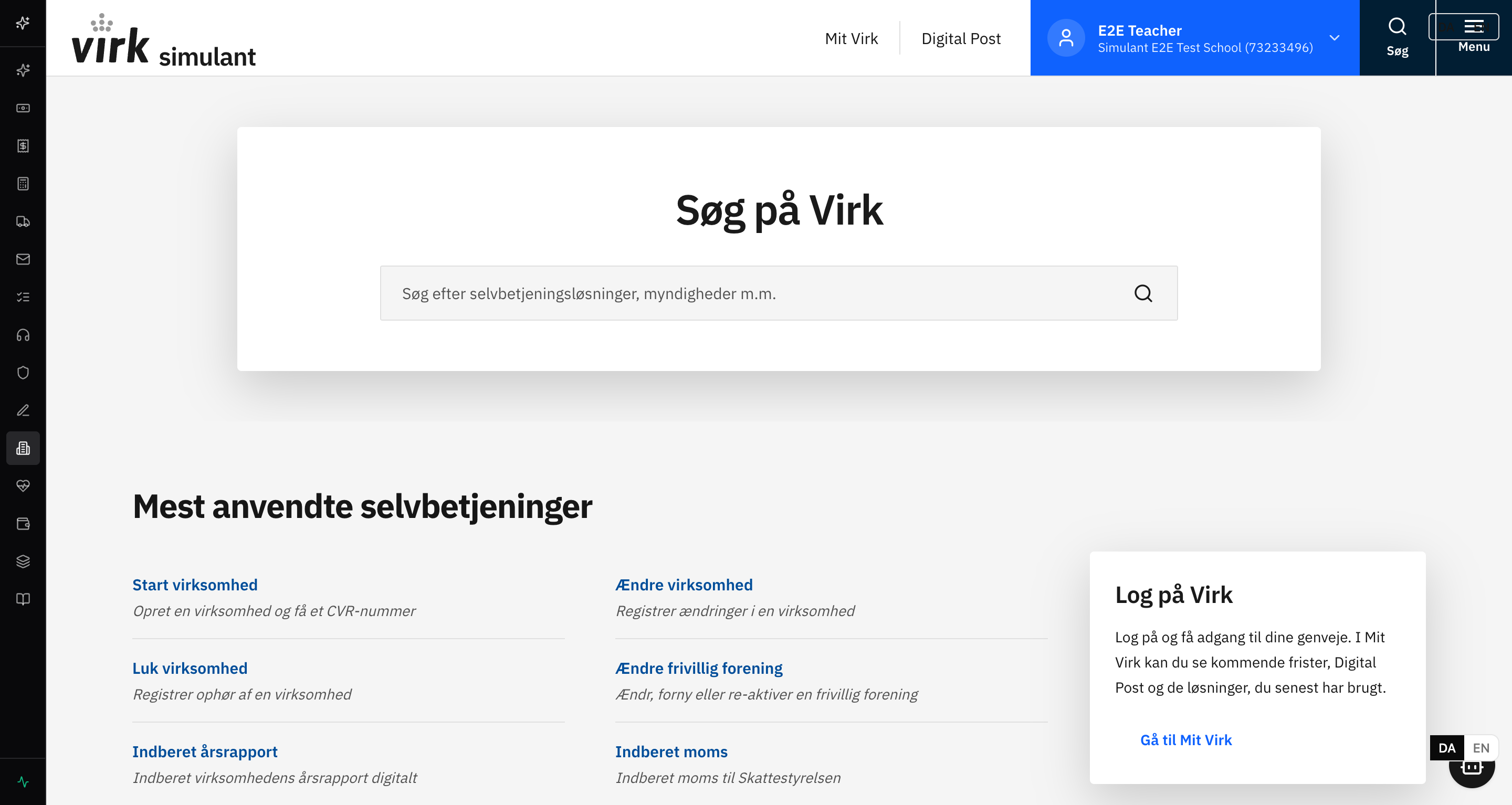The image size is (1512, 805).
Task: Select the checklist icon in the sidebar
Action: pyautogui.click(x=23, y=297)
